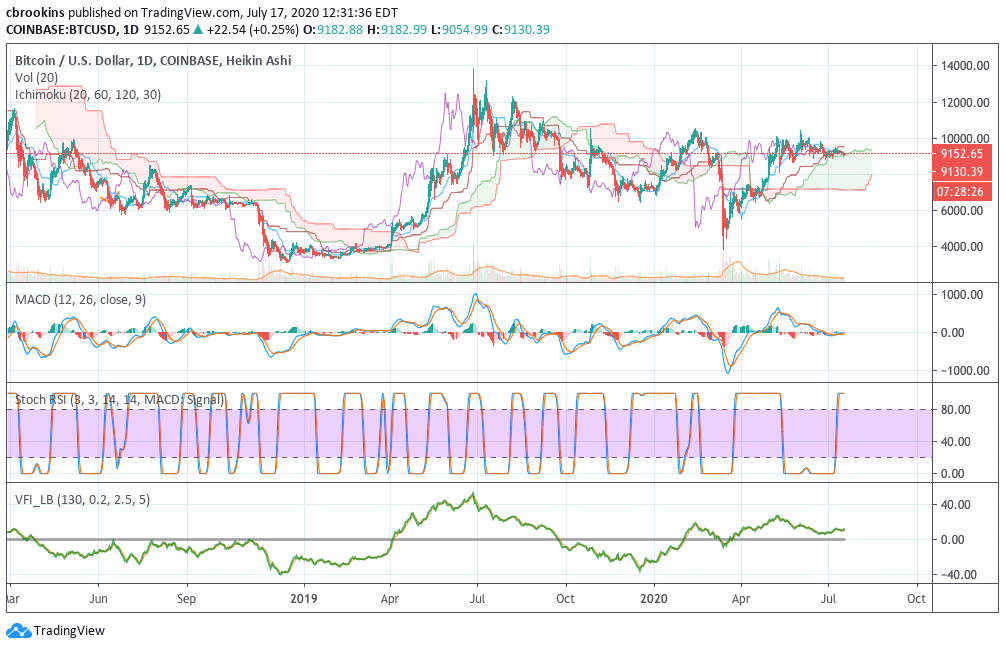
Task: Select the Stoch RSI indicator label
Action: [x=120, y=400]
